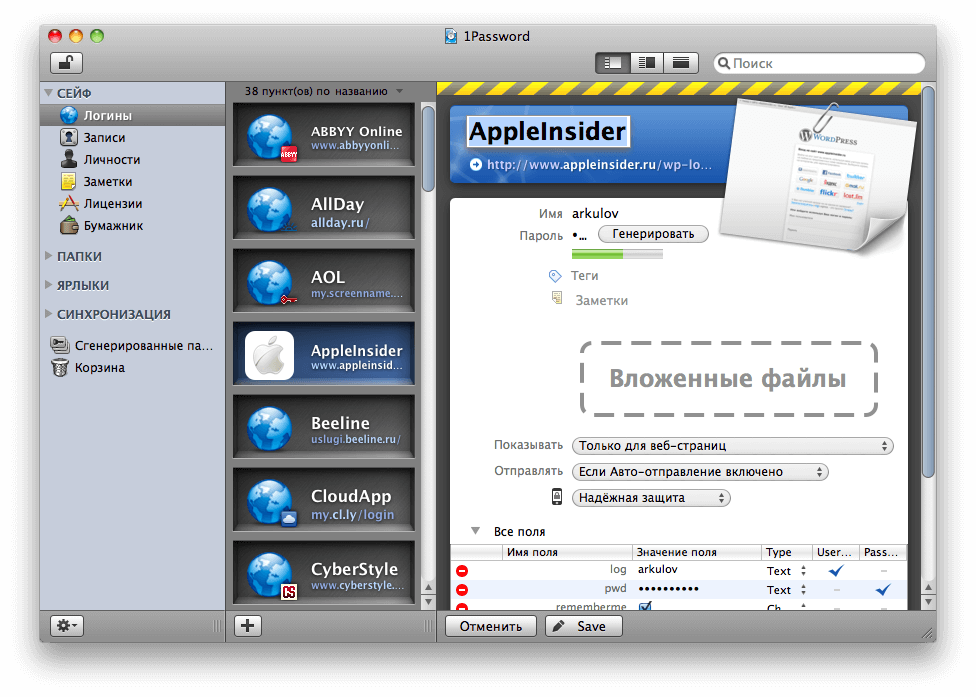The image size is (976, 697).
Task: Click the username value arkulov
Action: click(x=595, y=213)
